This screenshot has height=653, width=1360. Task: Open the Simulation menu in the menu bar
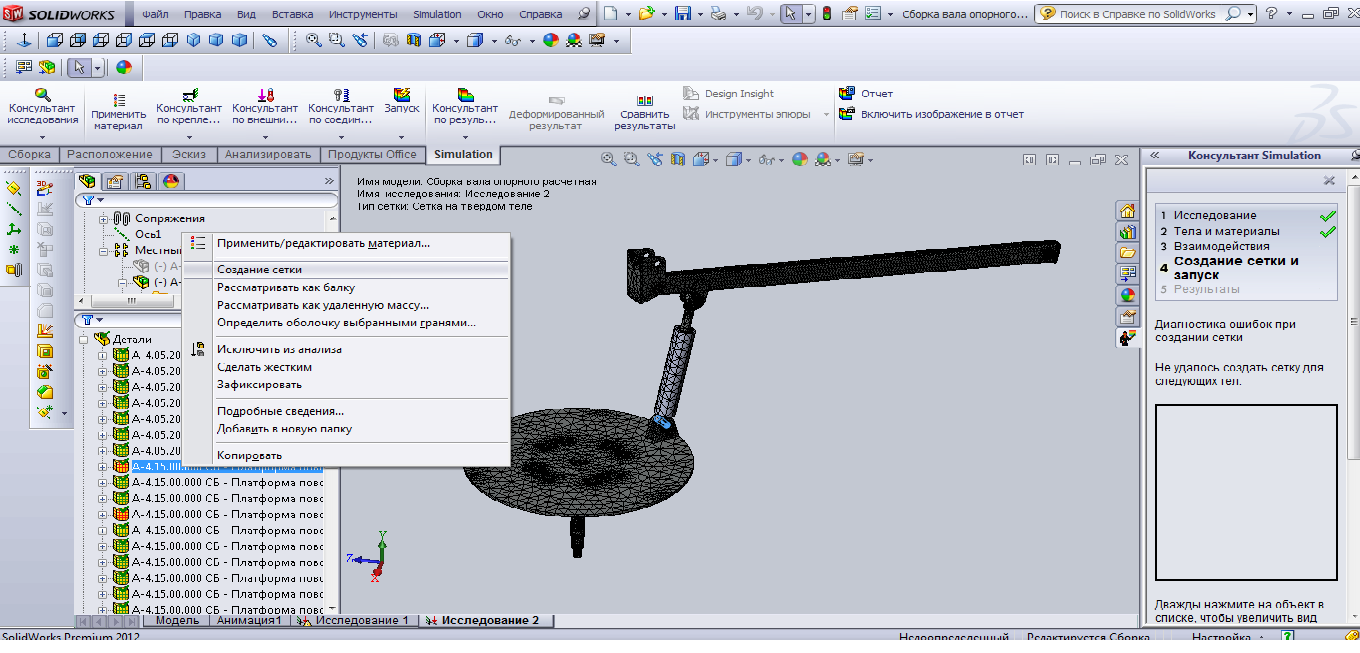[x=438, y=15]
